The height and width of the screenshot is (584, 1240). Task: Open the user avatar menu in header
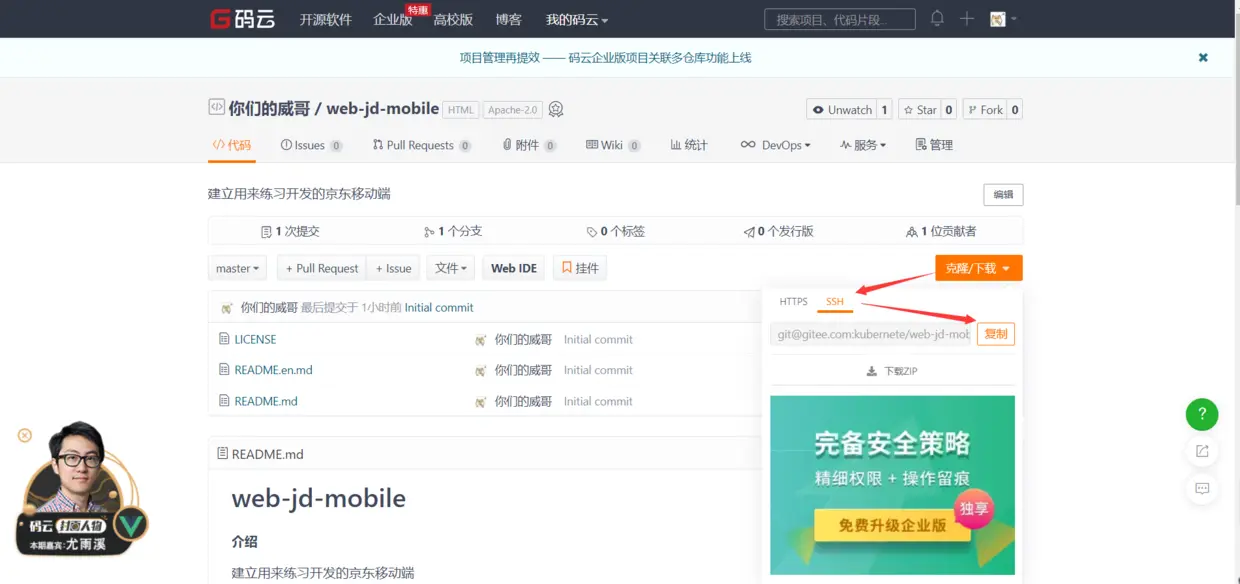tap(1003, 19)
